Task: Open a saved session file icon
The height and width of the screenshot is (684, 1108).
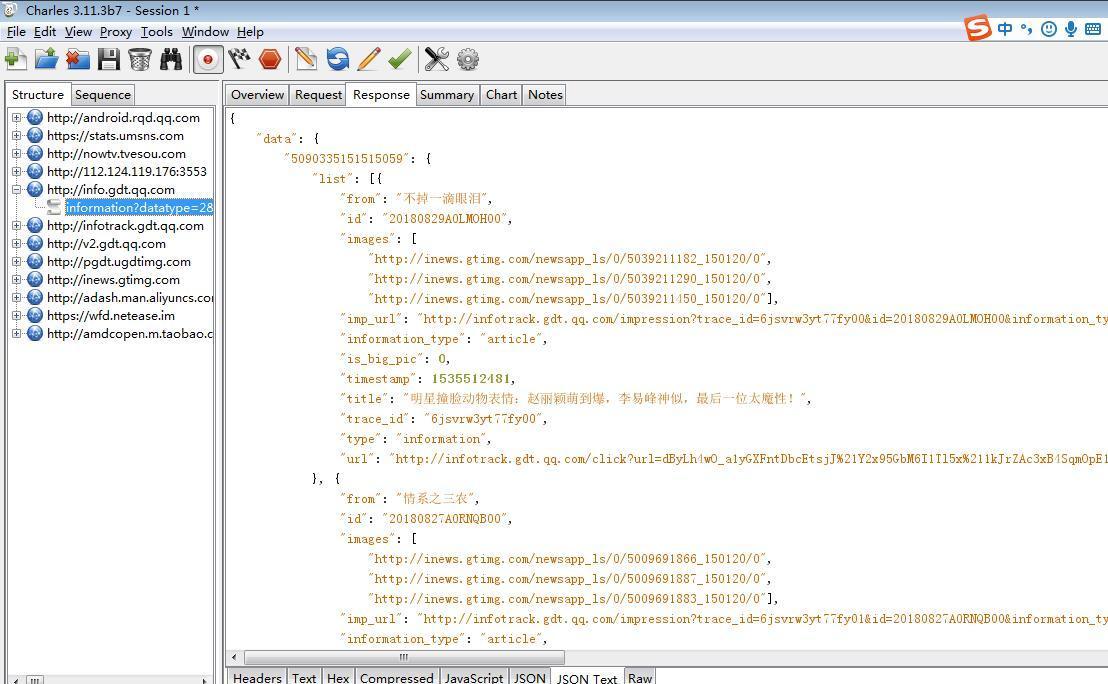Action: pyautogui.click(x=47, y=59)
